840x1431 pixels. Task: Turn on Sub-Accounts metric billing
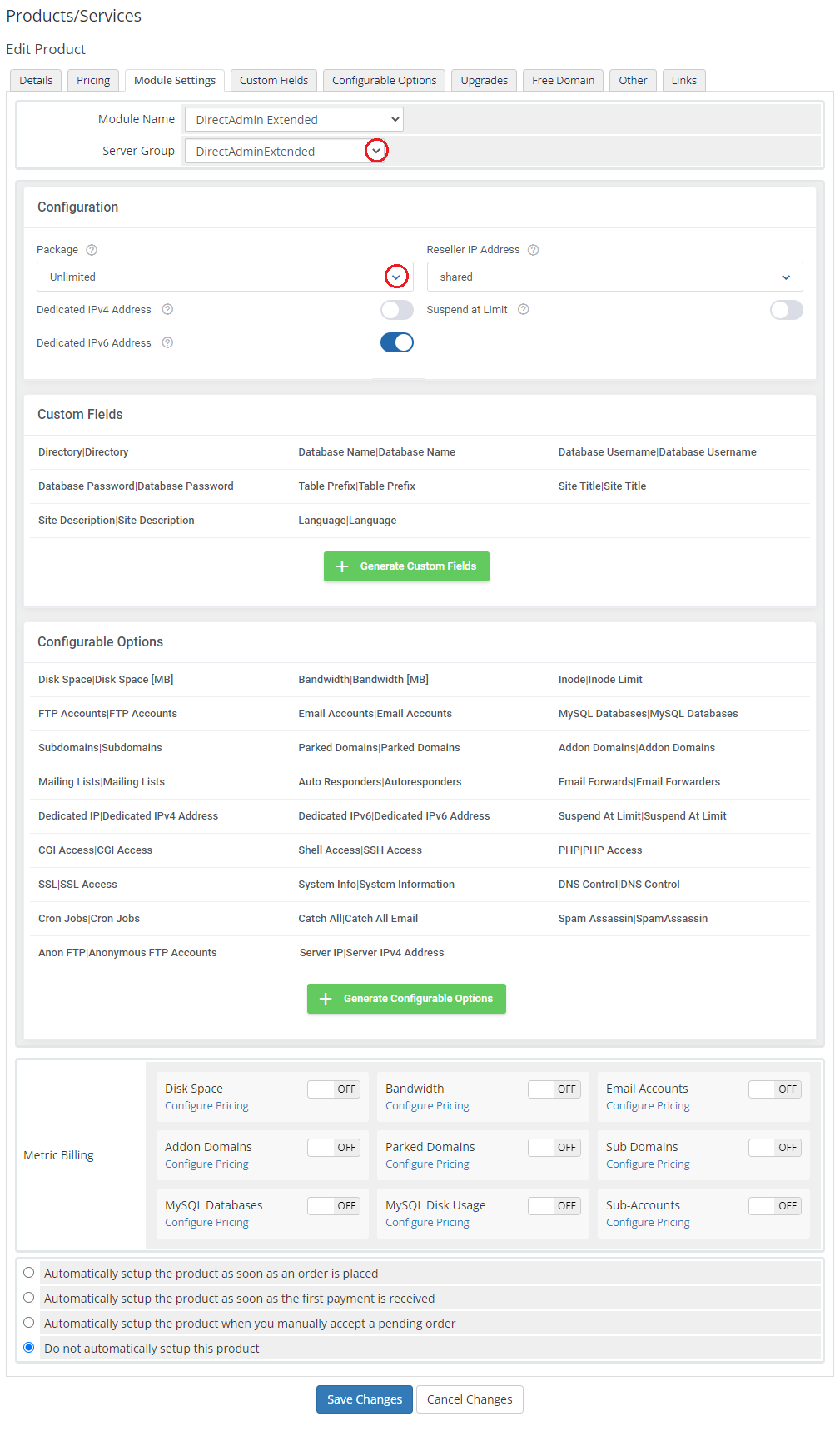775,1206
